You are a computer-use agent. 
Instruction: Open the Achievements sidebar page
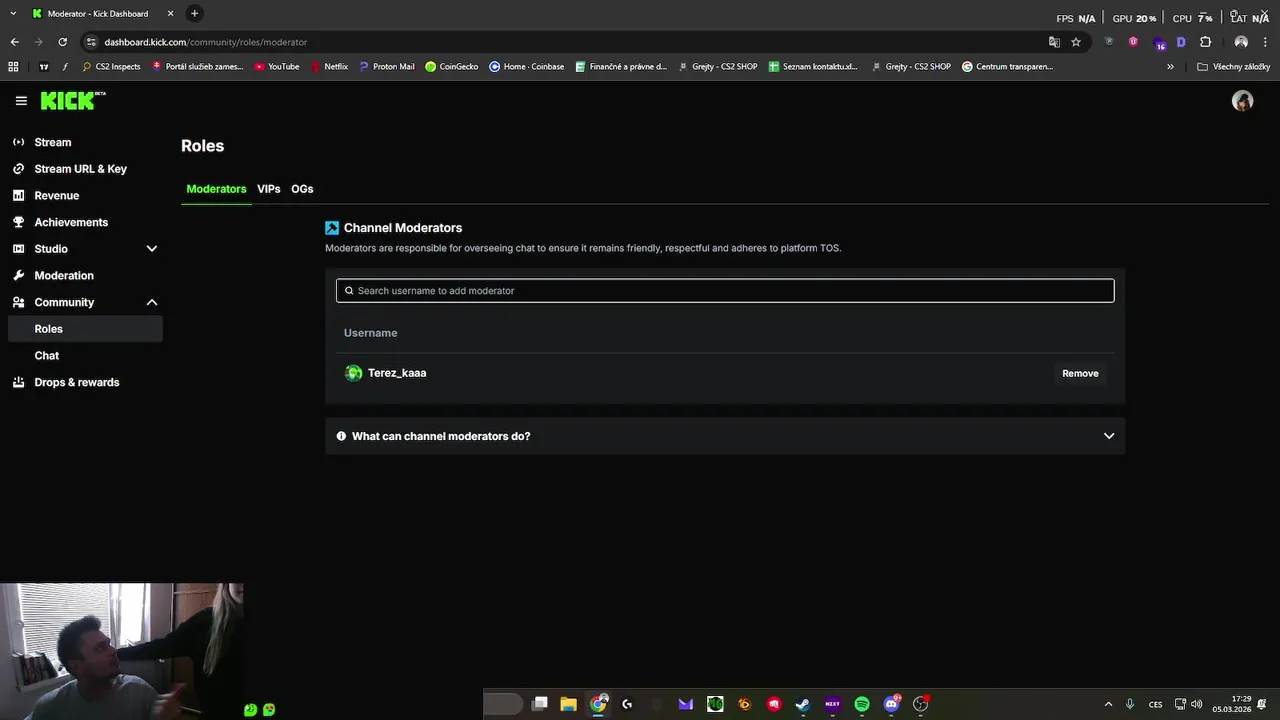click(x=71, y=222)
